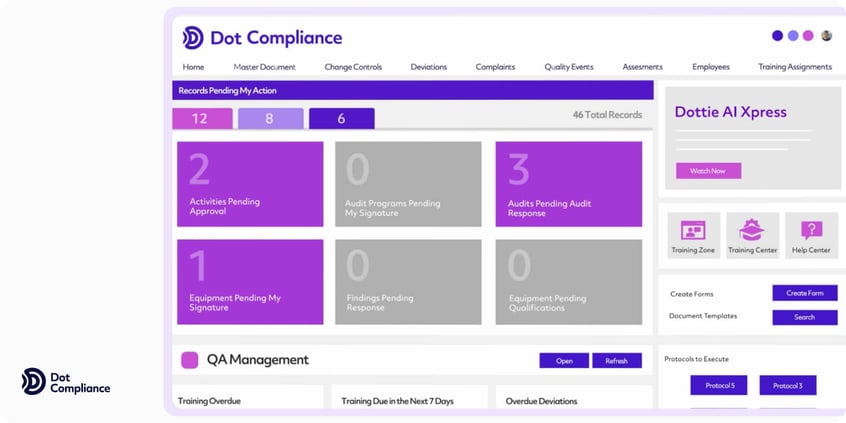Go to the Home menu item
Screen dimensions: 846x423
coord(193,67)
